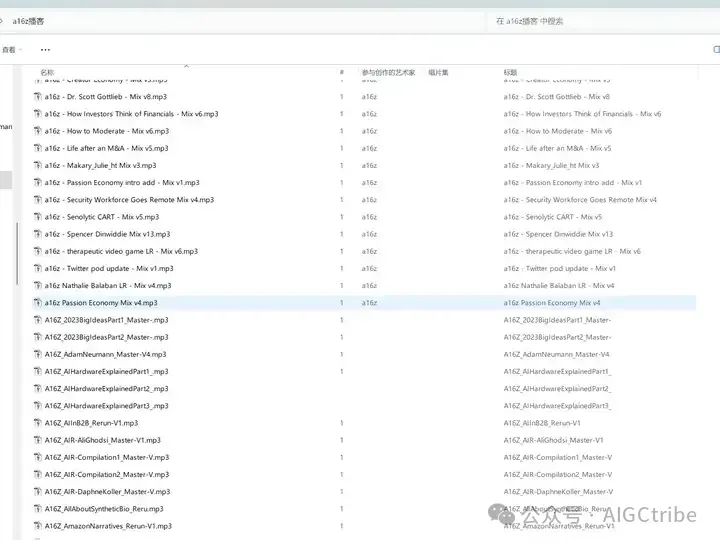Click artist cell a16z in Security Workforce row
The image size is (720, 544).
(x=369, y=200)
